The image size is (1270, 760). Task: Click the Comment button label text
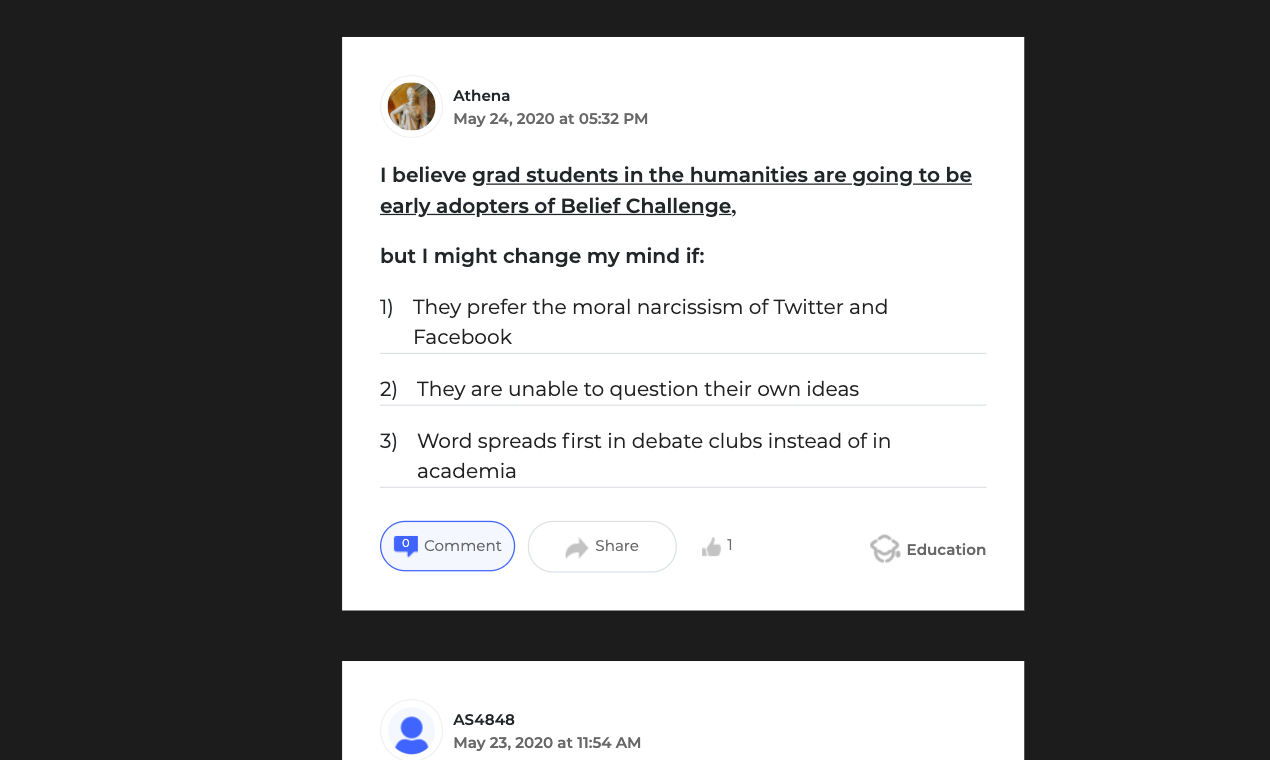tap(462, 546)
